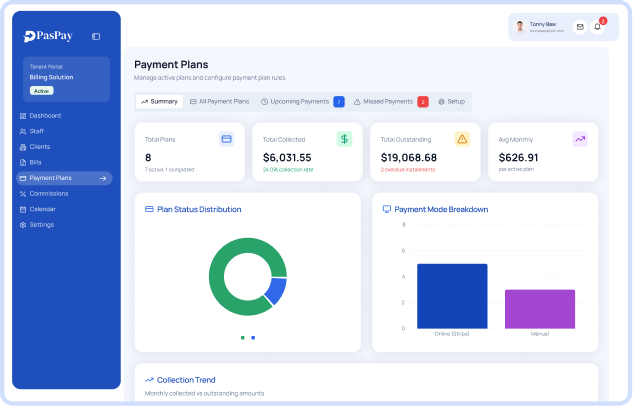The width and height of the screenshot is (633, 406).
Task: Click the Total Outstanding warning icon
Action: [x=462, y=139]
